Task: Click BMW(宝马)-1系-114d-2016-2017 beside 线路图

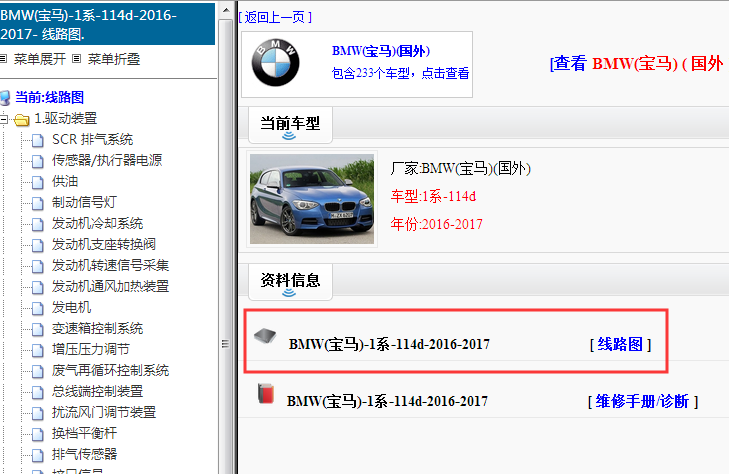Action: click(389, 344)
